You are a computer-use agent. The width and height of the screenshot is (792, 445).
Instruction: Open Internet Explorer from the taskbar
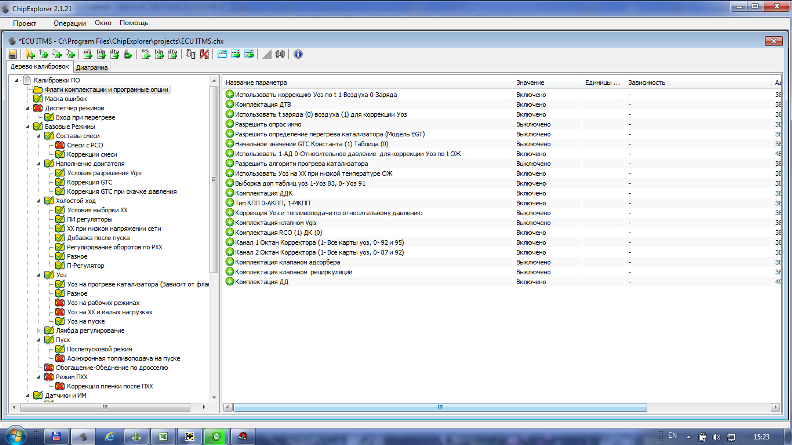[136, 436]
